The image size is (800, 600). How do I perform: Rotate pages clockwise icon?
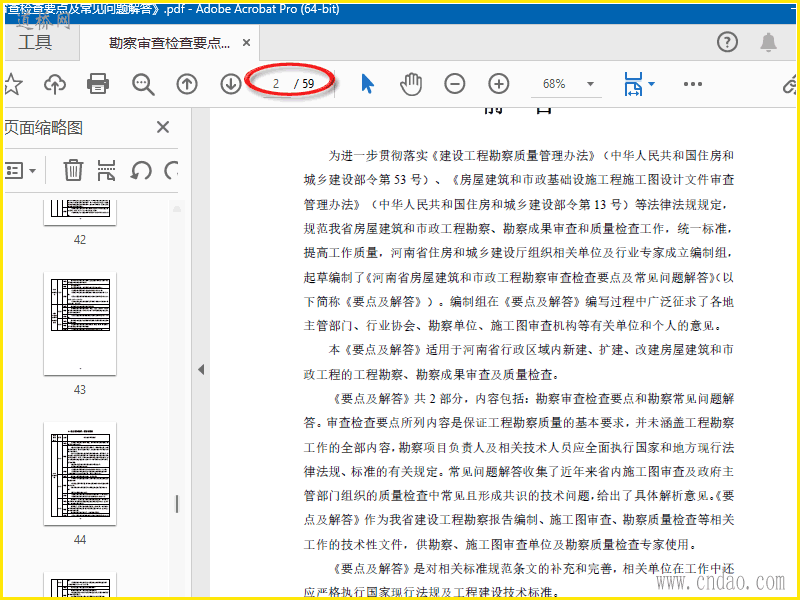[x=171, y=170]
